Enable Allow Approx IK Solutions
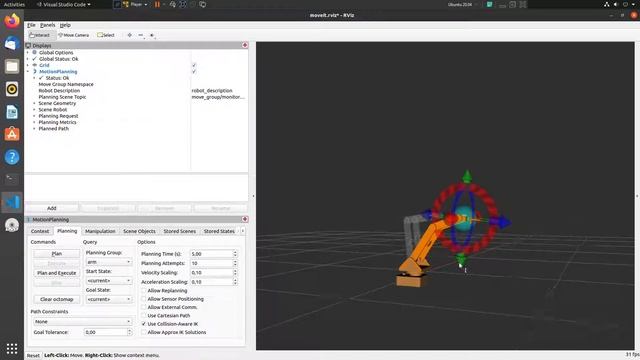The height and width of the screenshot is (360, 640). click(144, 332)
